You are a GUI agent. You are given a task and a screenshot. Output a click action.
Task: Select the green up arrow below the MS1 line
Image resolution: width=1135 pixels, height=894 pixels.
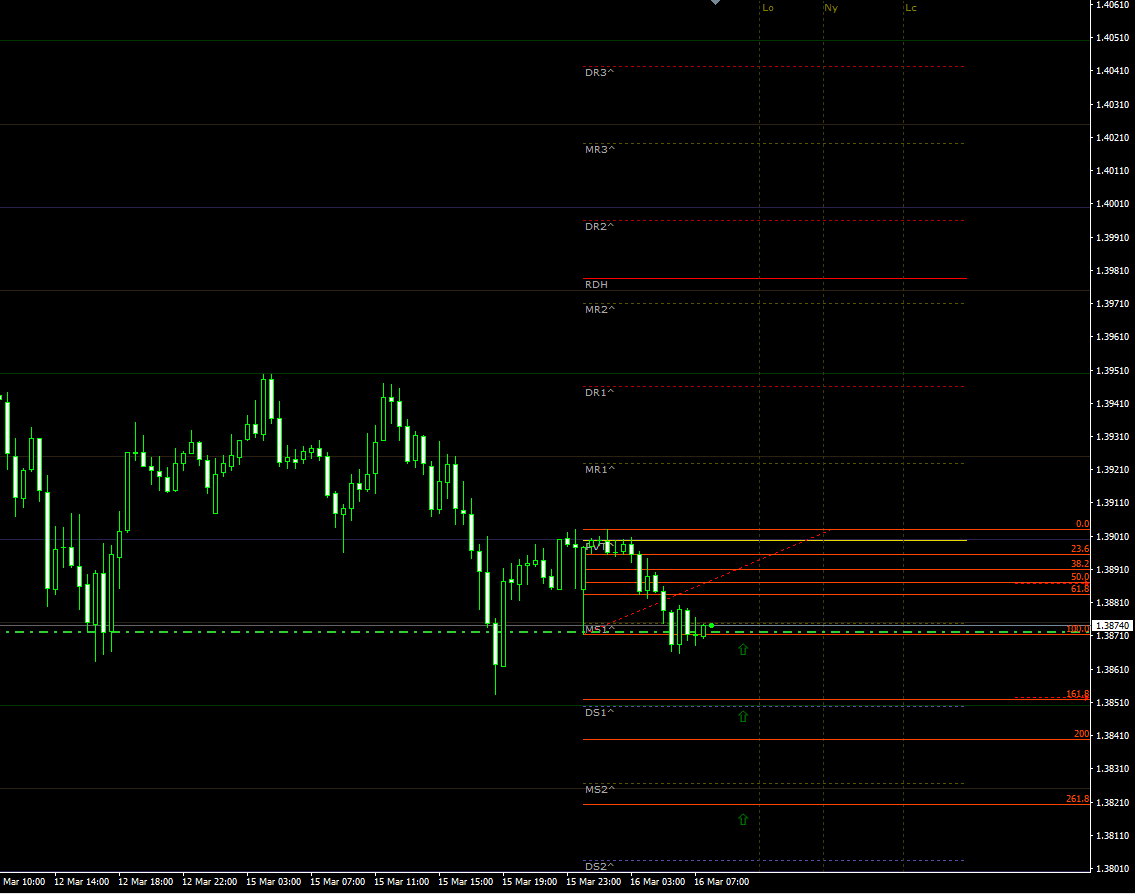742,650
